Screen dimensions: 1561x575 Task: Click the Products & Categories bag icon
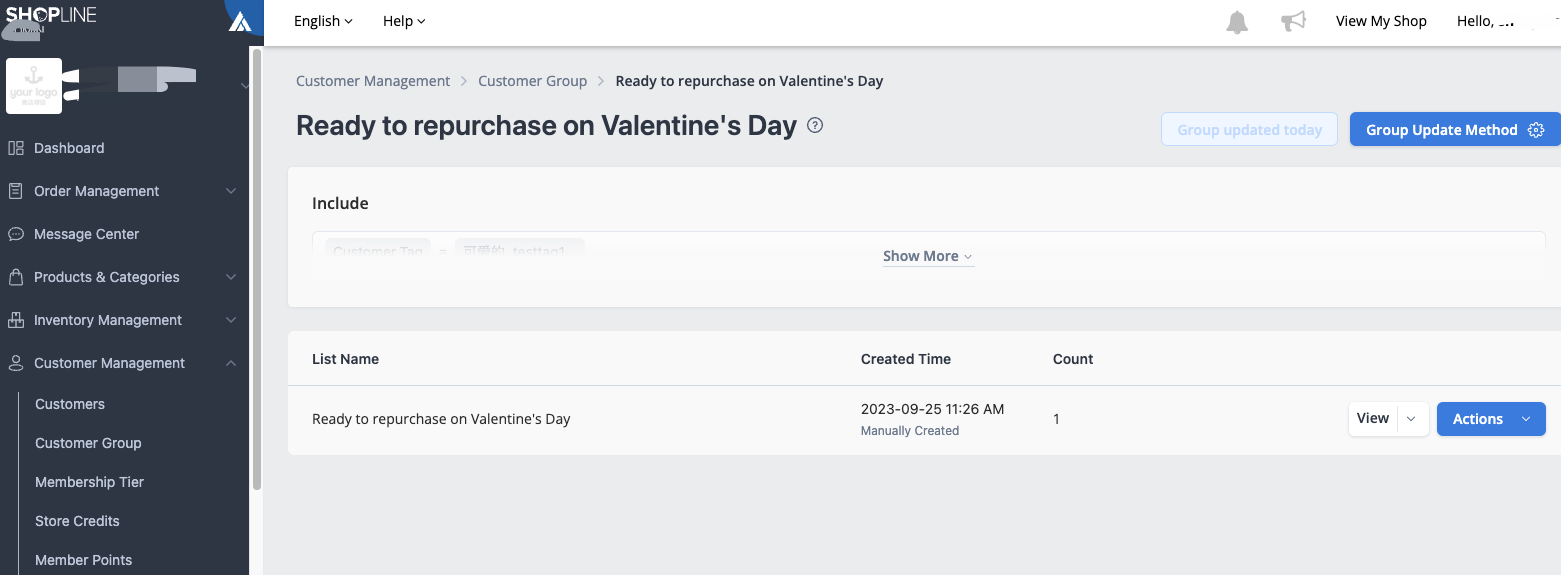click(x=16, y=277)
